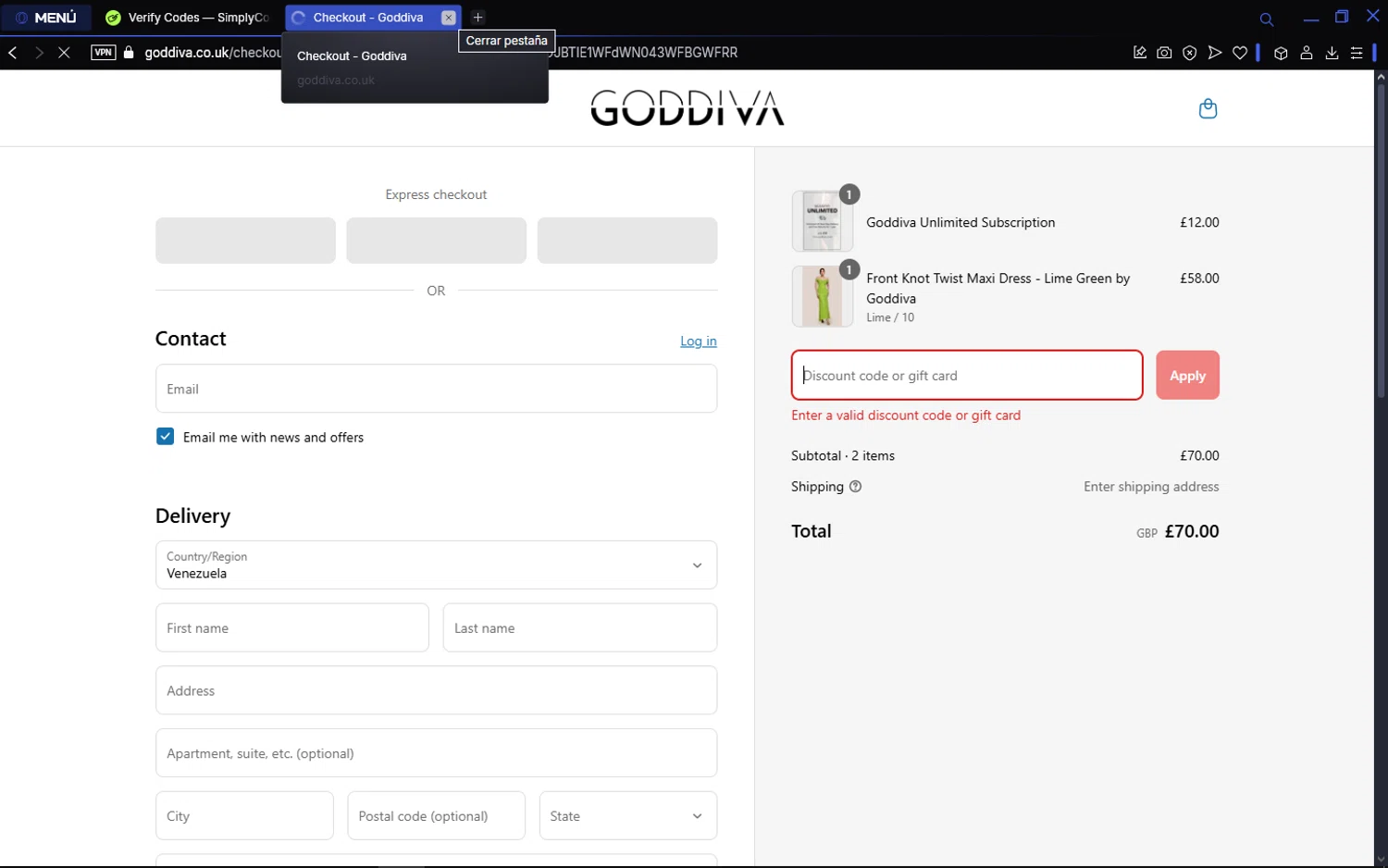1388x868 pixels.
Task: Focus the First name field
Action: pyautogui.click(x=292, y=627)
